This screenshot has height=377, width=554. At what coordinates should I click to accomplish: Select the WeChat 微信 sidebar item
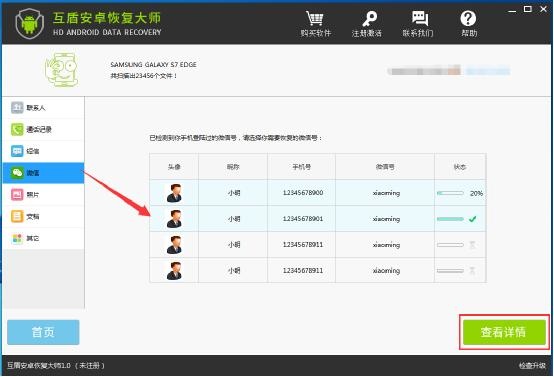(43, 173)
